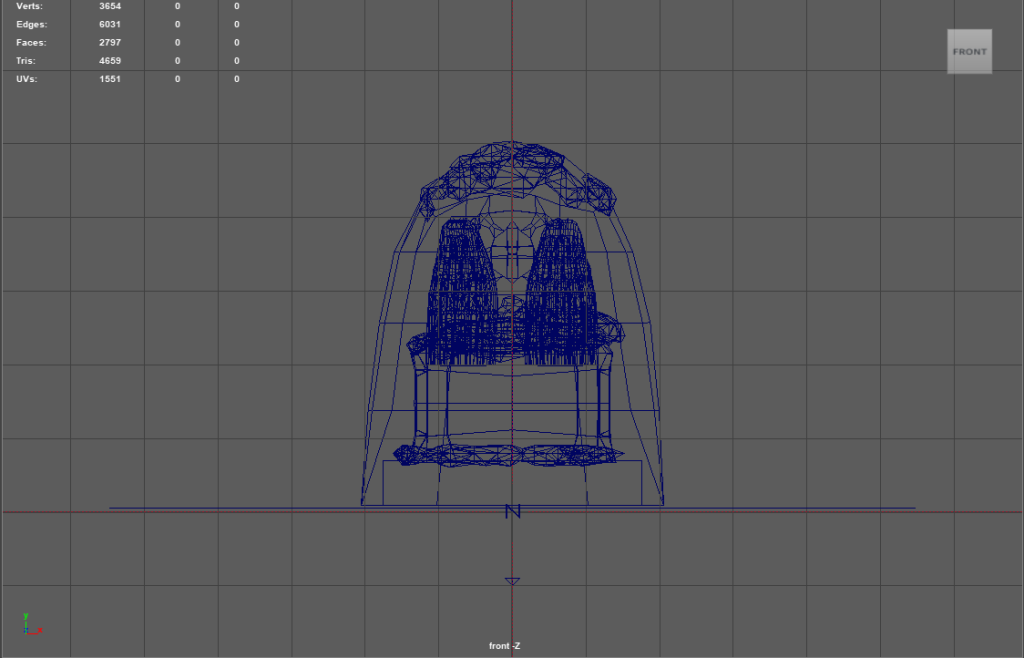Image resolution: width=1024 pixels, height=658 pixels.
Task: Click the Faces count label
Action: tap(31, 42)
